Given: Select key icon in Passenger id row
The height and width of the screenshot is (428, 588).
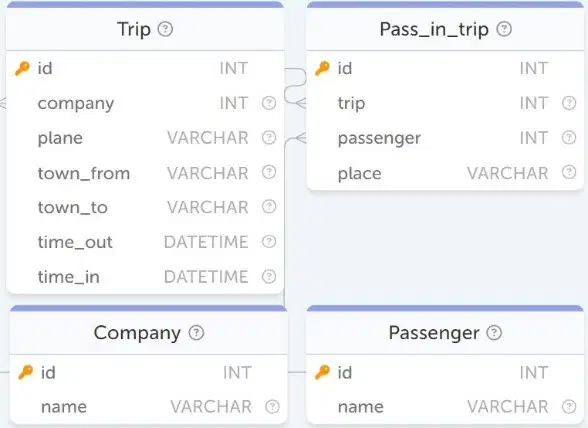Looking at the screenshot, I should pyautogui.click(x=322, y=372).
